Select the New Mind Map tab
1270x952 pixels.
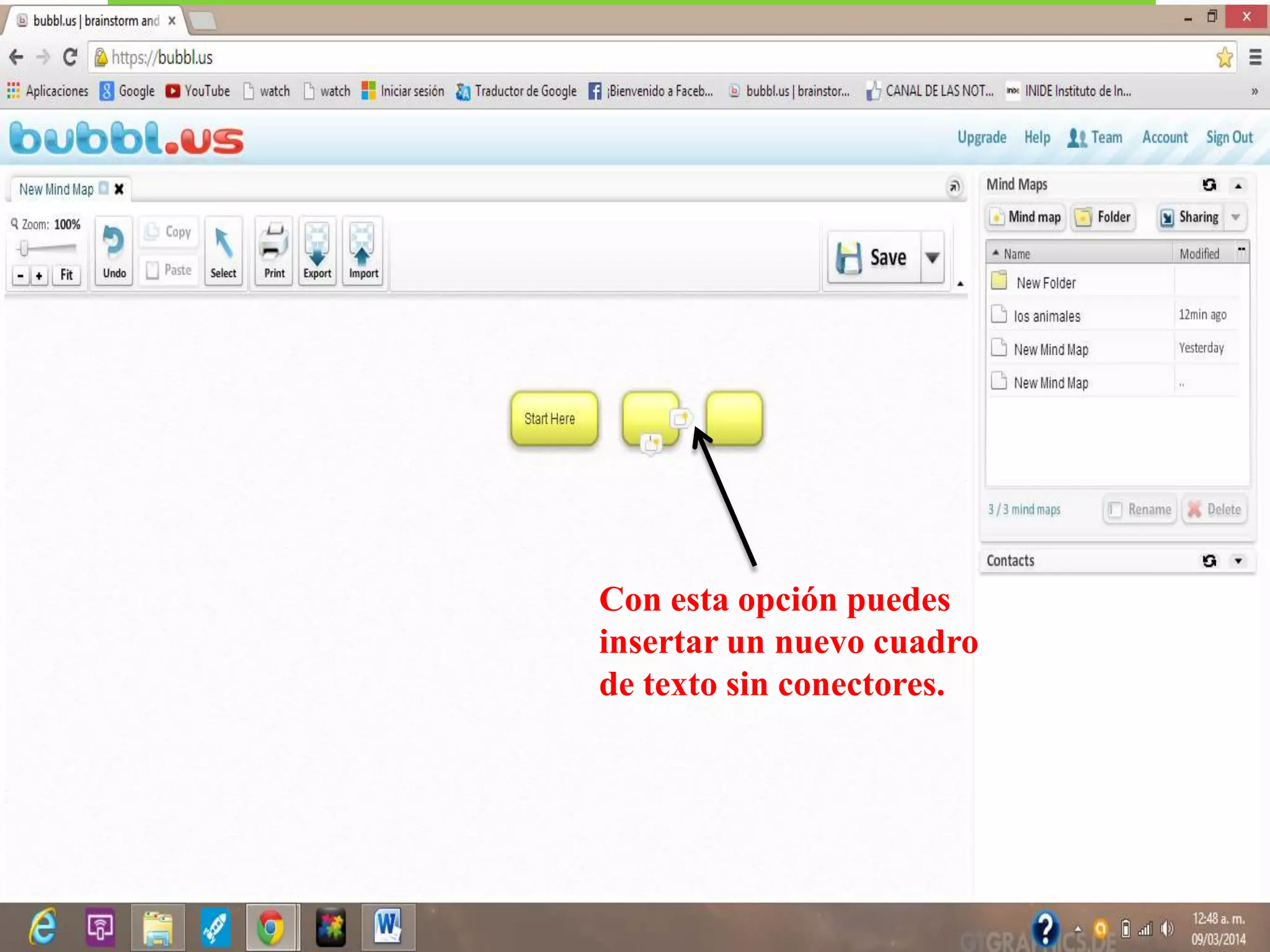coord(56,189)
